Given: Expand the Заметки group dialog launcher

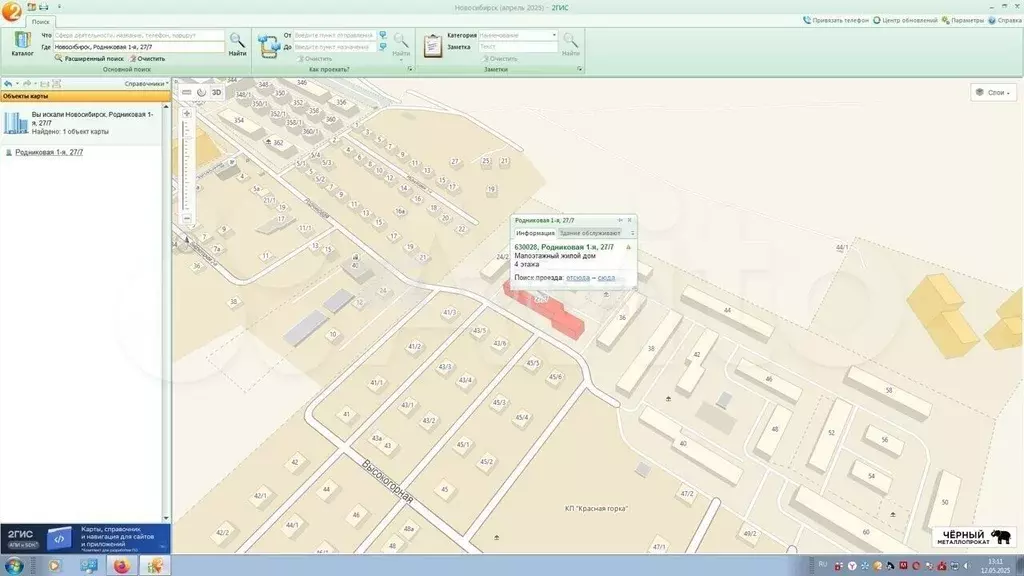Looking at the screenshot, I should point(579,69).
